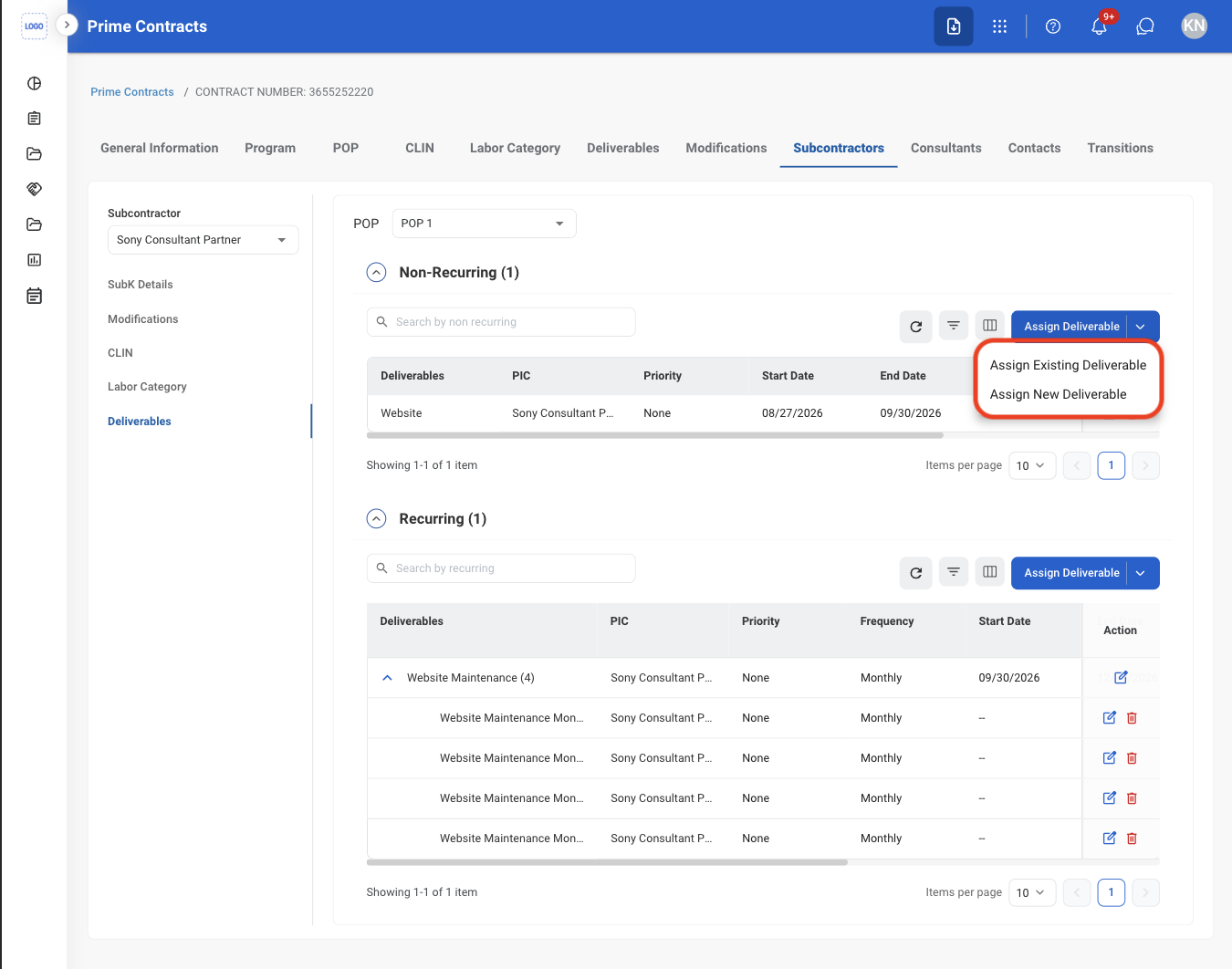
Task: Collapse the Recurring (1) section
Action: coord(376,519)
